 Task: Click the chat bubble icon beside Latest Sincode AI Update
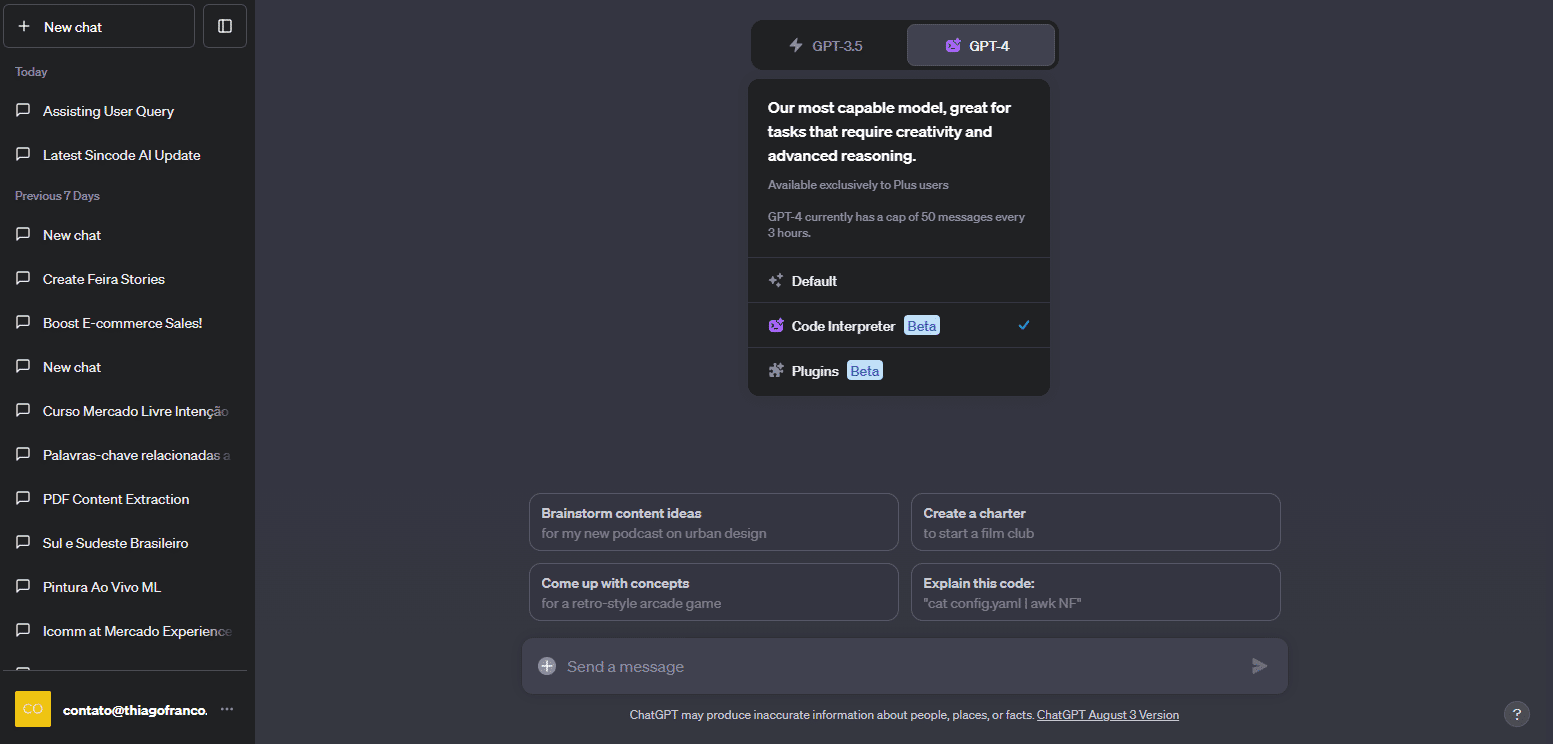pyautogui.click(x=23, y=155)
